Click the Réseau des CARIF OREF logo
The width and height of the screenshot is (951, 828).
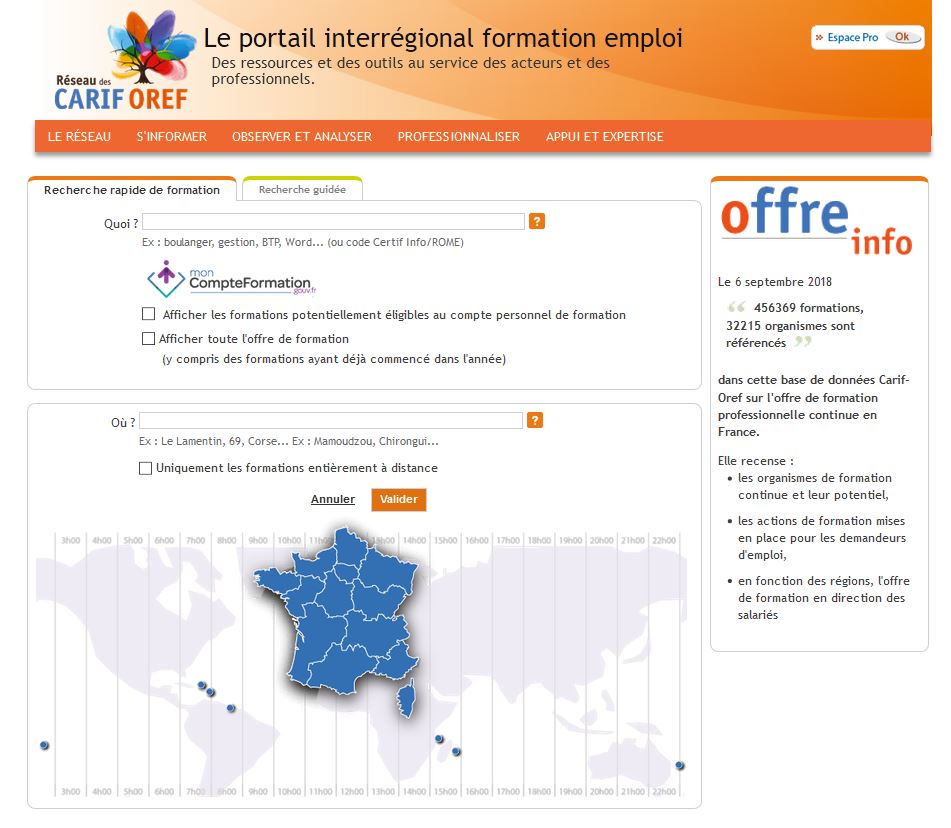tap(122, 60)
